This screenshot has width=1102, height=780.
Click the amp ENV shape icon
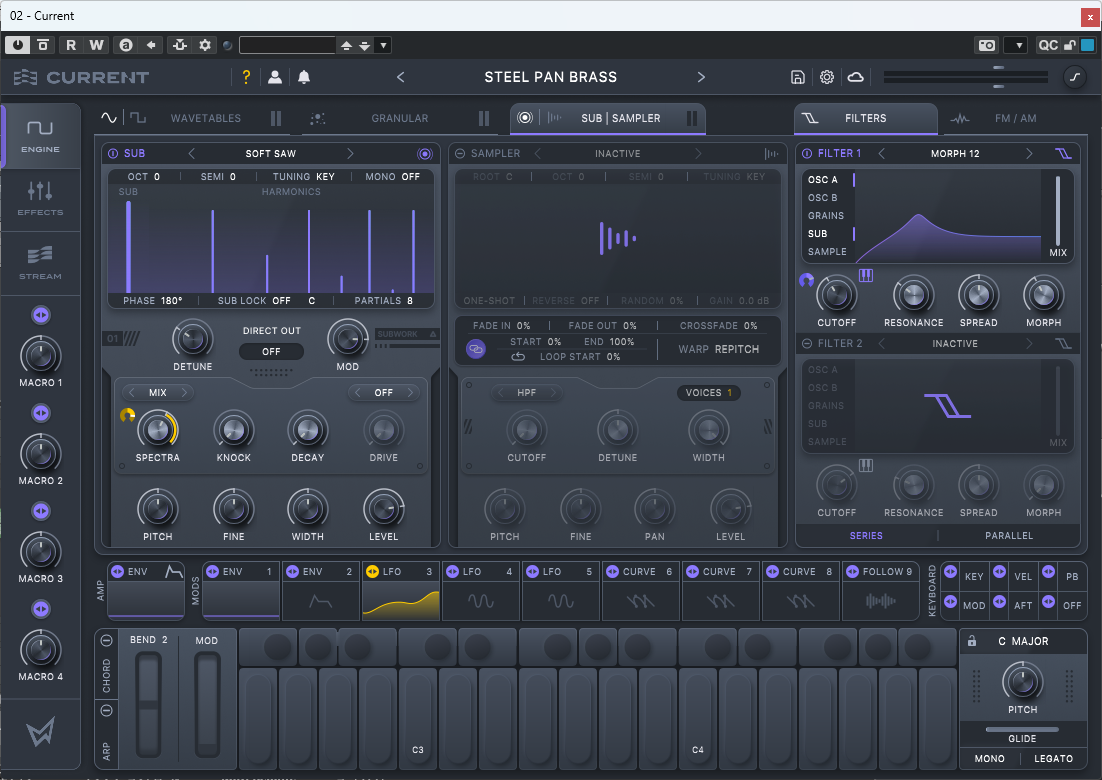173,572
